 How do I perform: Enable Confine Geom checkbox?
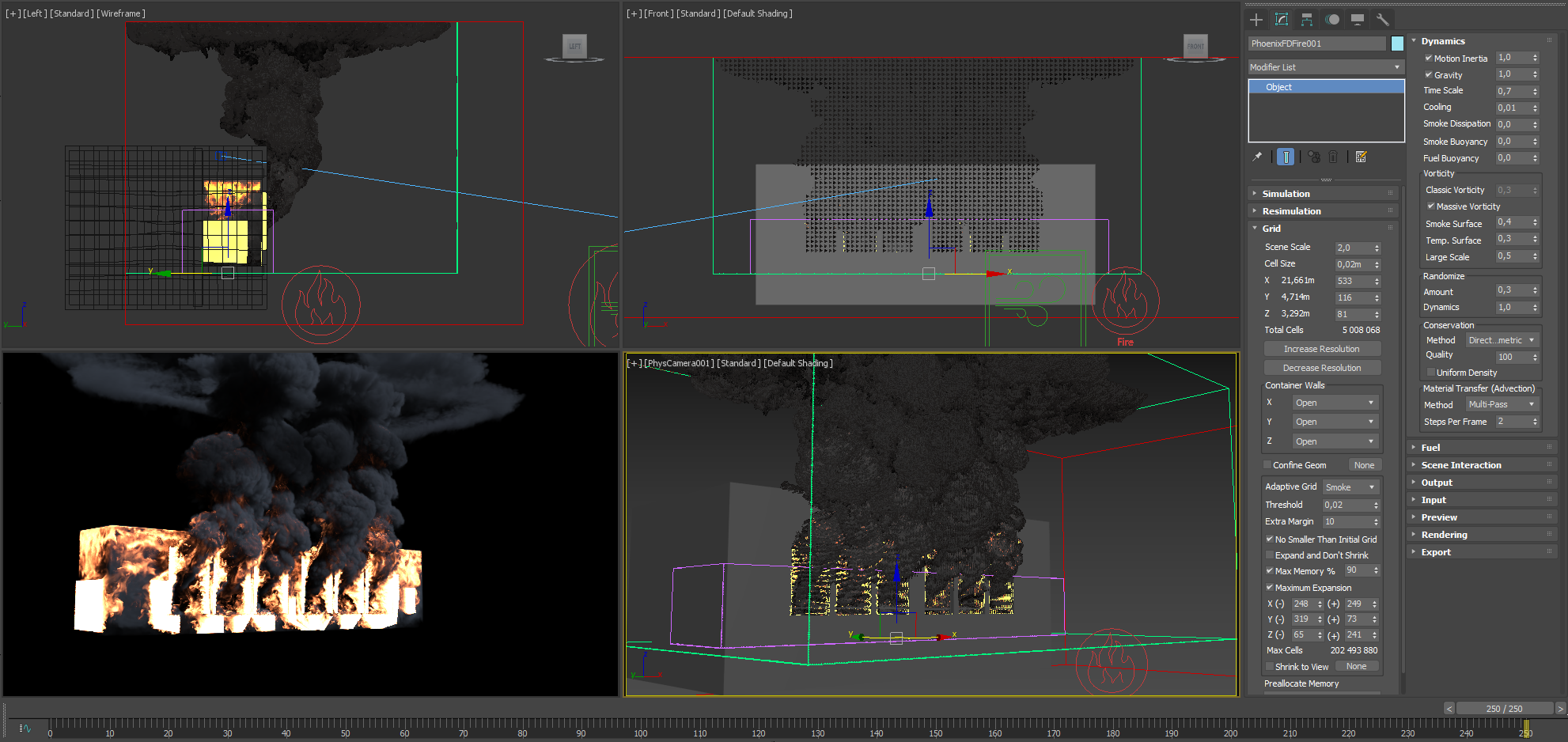(x=1268, y=465)
